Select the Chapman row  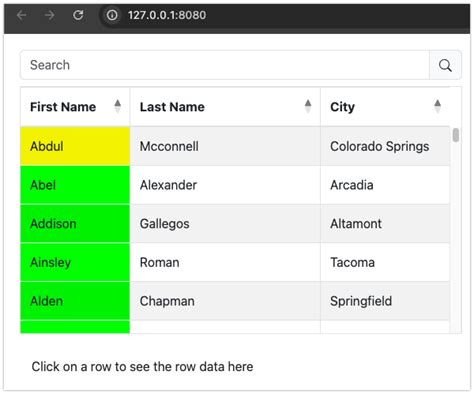pyautogui.click(x=235, y=301)
